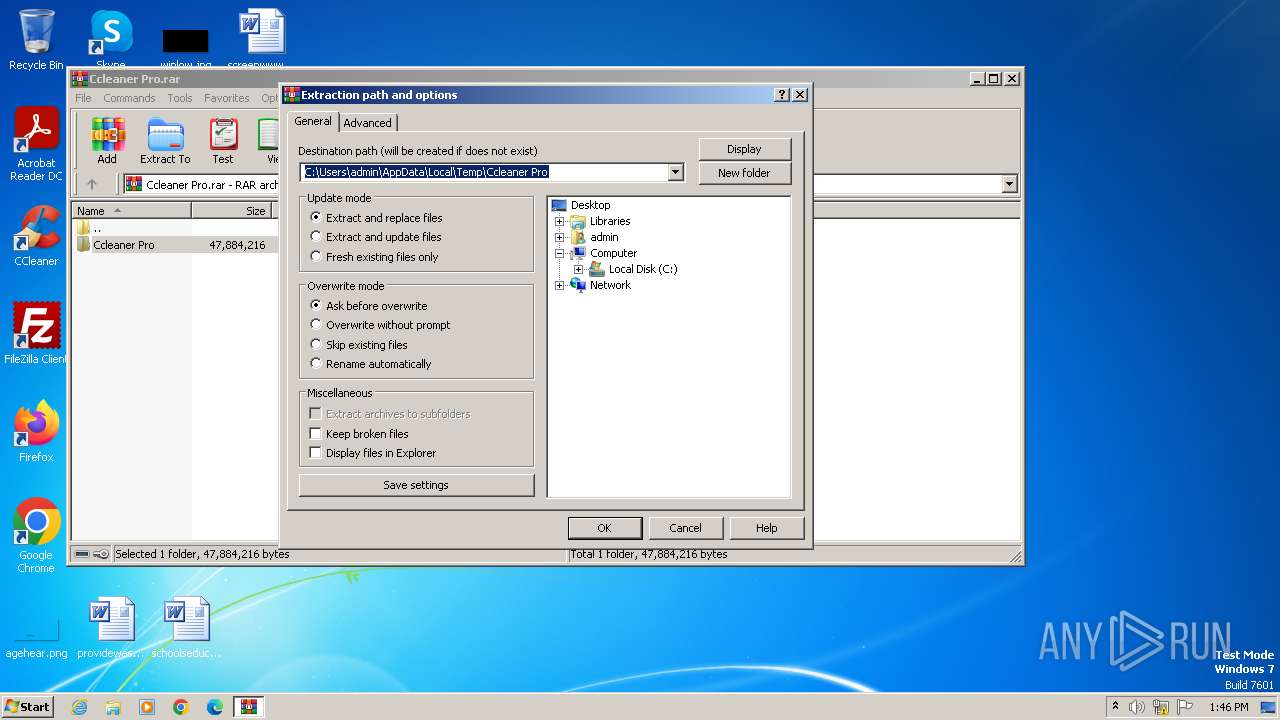Select Rename automatically option
The image size is (1280, 720).
(x=371, y=364)
